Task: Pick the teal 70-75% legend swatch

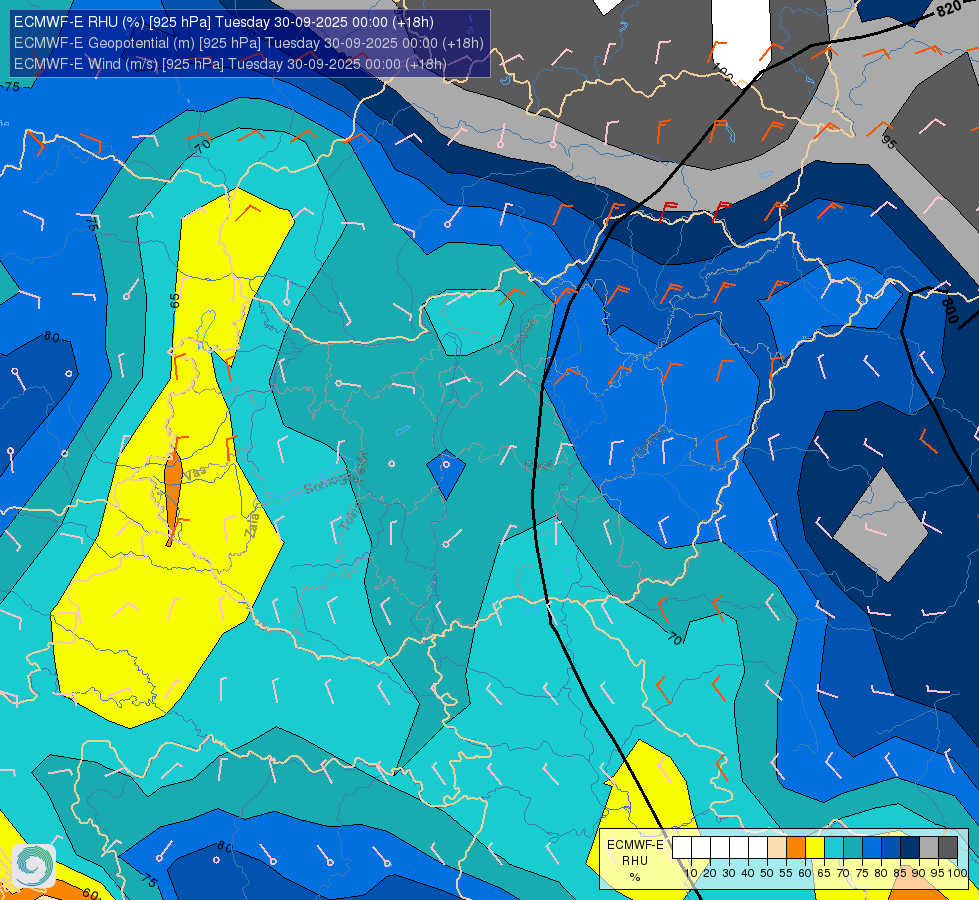Action: (x=853, y=848)
